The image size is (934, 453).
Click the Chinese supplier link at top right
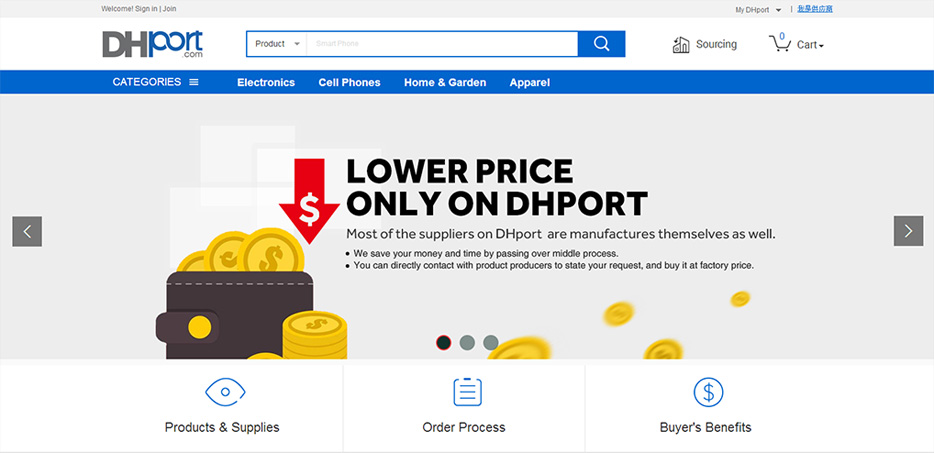tap(815, 9)
